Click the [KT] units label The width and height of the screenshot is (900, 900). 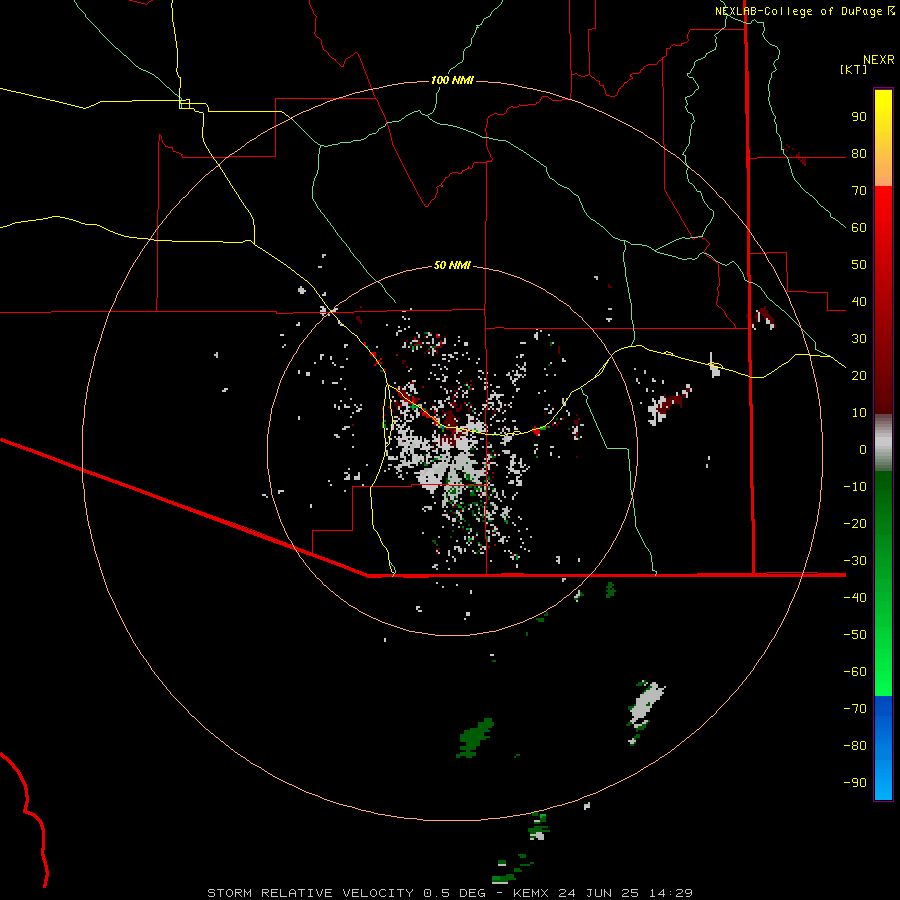(x=854, y=69)
